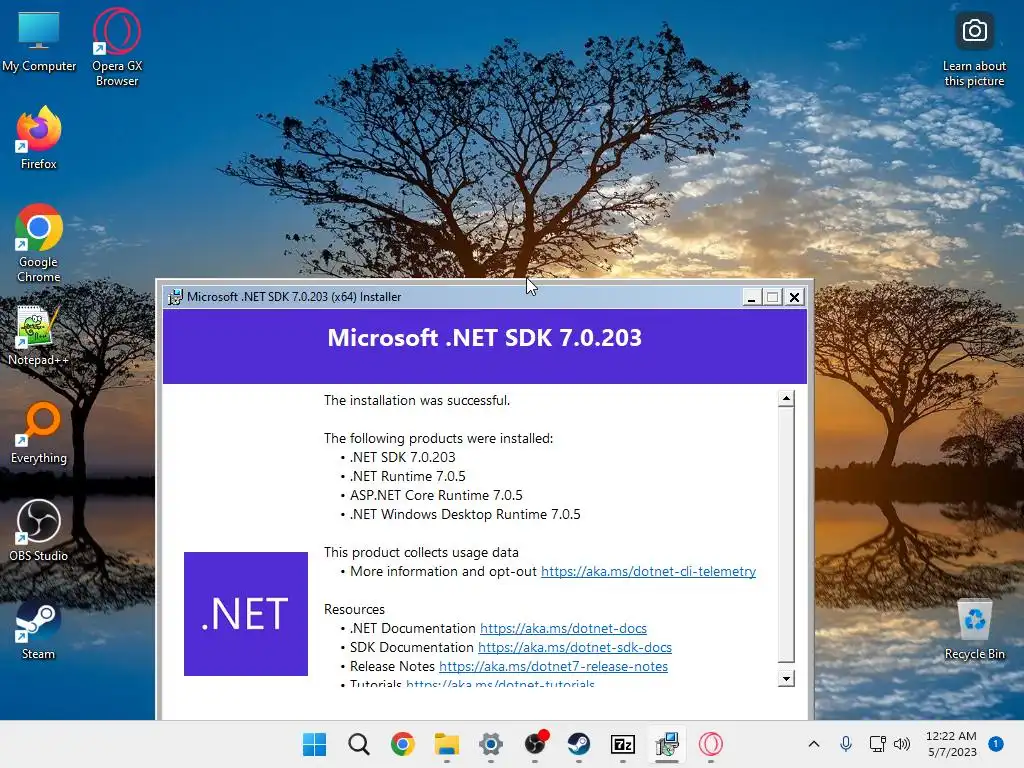Screen dimensions: 1024x768
Task: Click the maximize button on the installer
Action: (773, 297)
